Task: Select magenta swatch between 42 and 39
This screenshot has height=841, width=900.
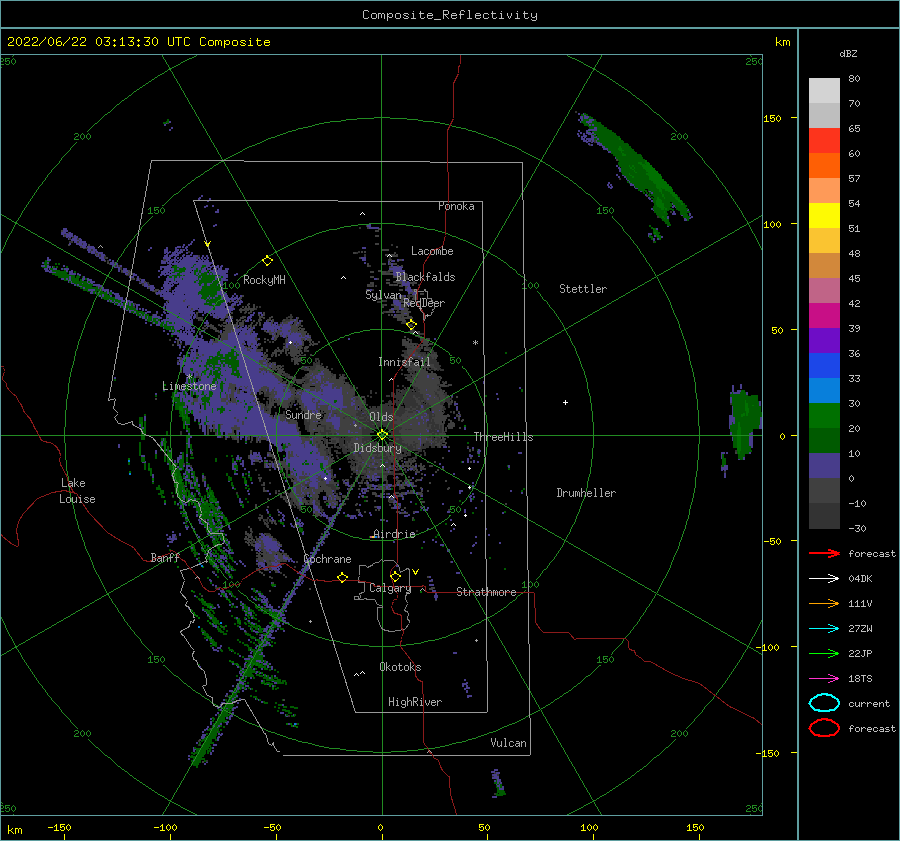Action: (x=824, y=315)
